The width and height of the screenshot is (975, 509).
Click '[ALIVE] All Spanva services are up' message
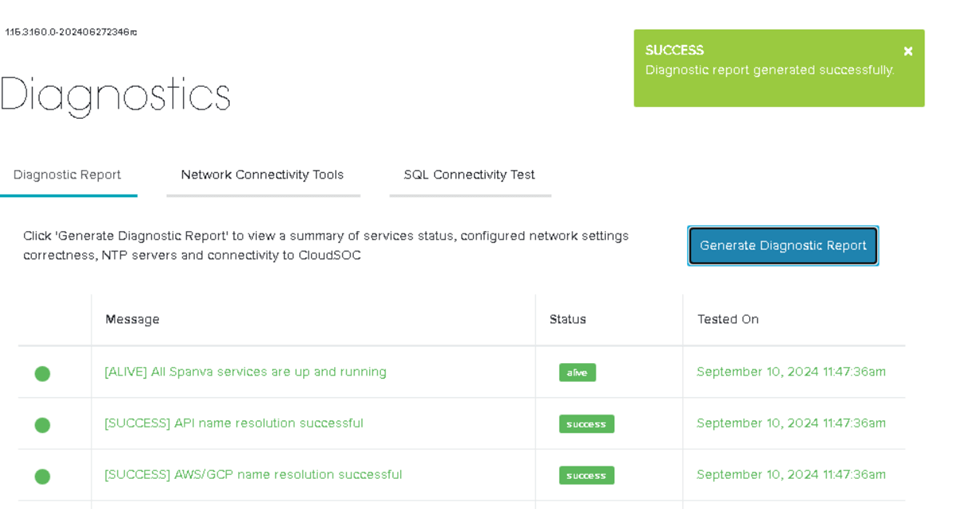pos(245,372)
